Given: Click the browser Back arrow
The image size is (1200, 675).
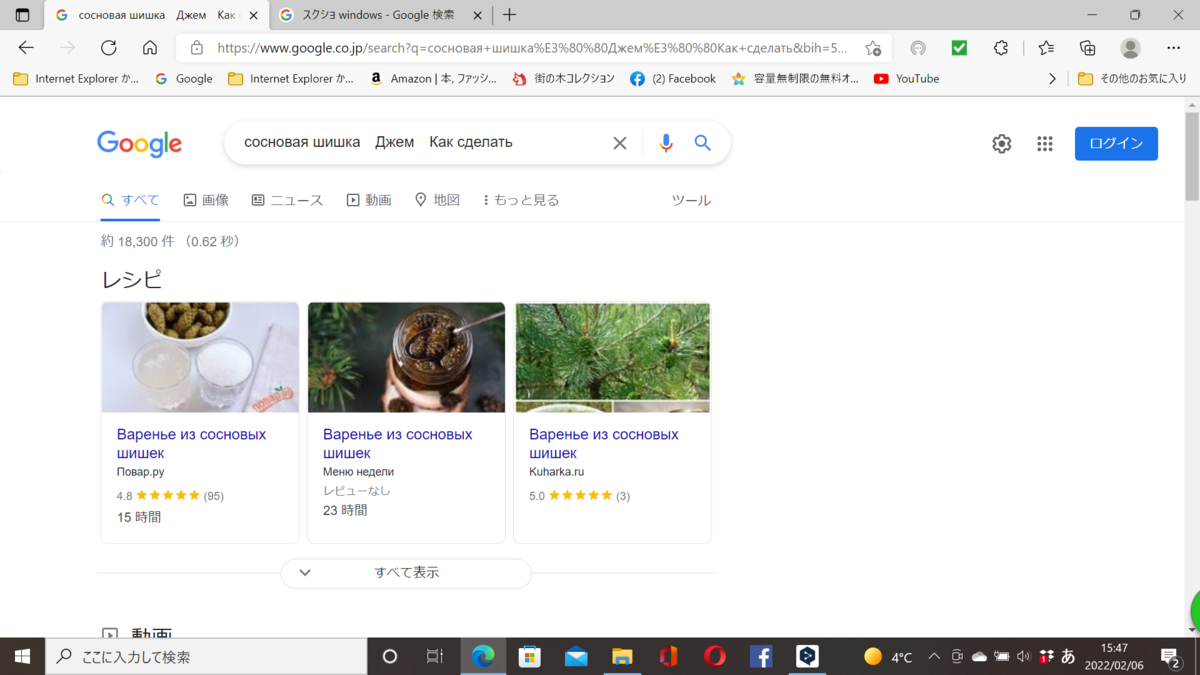Looking at the screenshot, I should pos(27,48).
